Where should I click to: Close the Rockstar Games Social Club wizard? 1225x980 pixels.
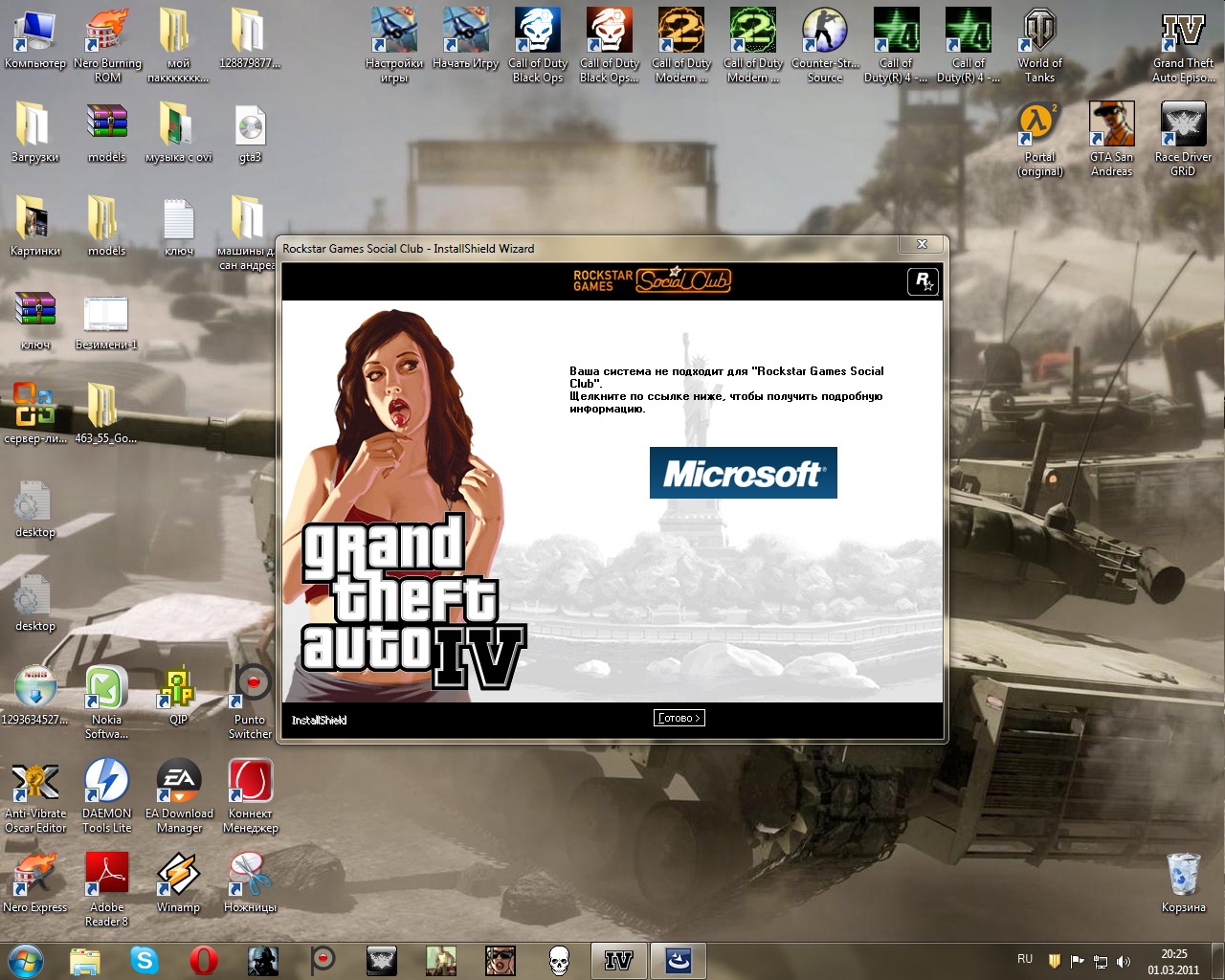(x=923, y=245)
